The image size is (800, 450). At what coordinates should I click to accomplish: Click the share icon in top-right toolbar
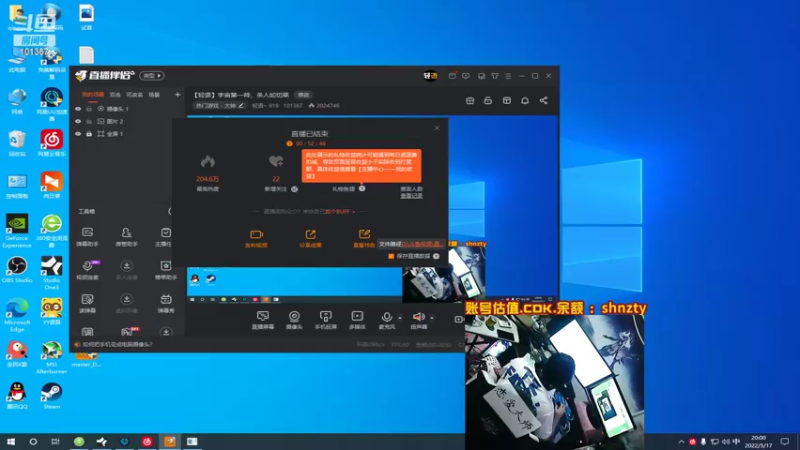(x=543, y=101)
